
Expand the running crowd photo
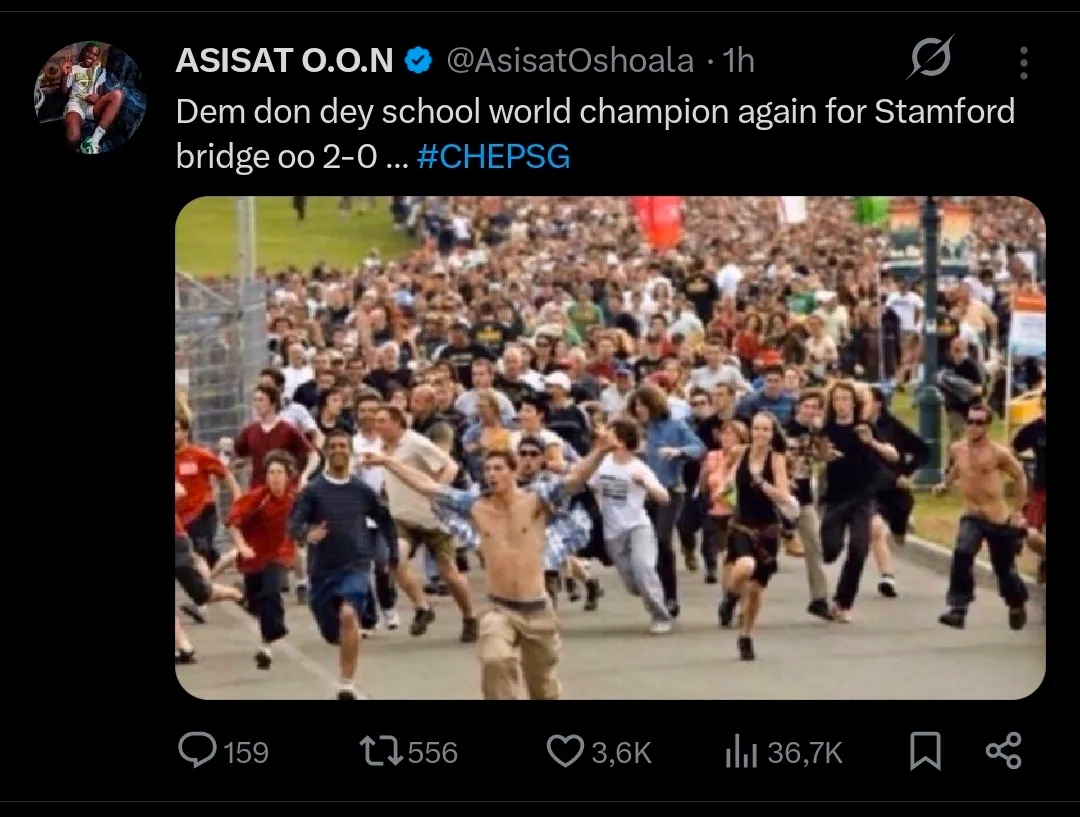coord(610,448)
